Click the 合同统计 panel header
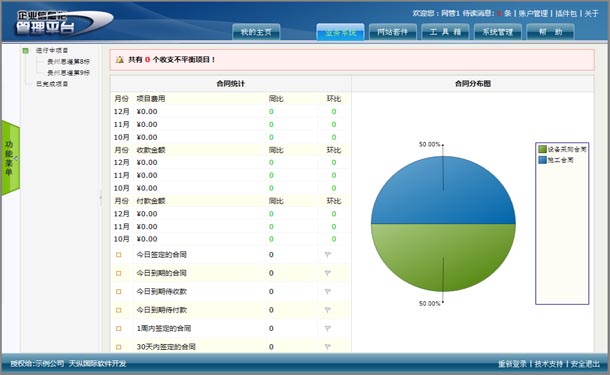 (x=231, y=84)
